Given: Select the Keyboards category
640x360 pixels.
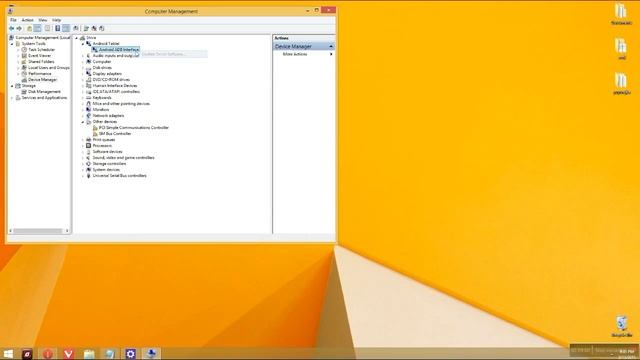Looking at the screenshot, I should (102, 98).
